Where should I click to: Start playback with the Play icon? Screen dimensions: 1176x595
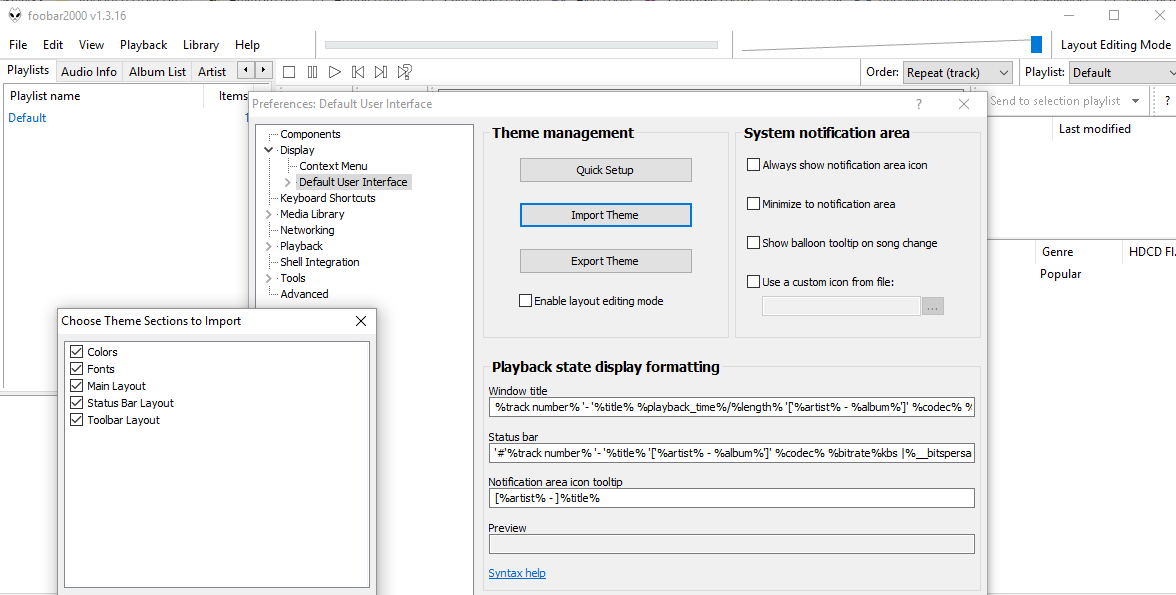335,72
